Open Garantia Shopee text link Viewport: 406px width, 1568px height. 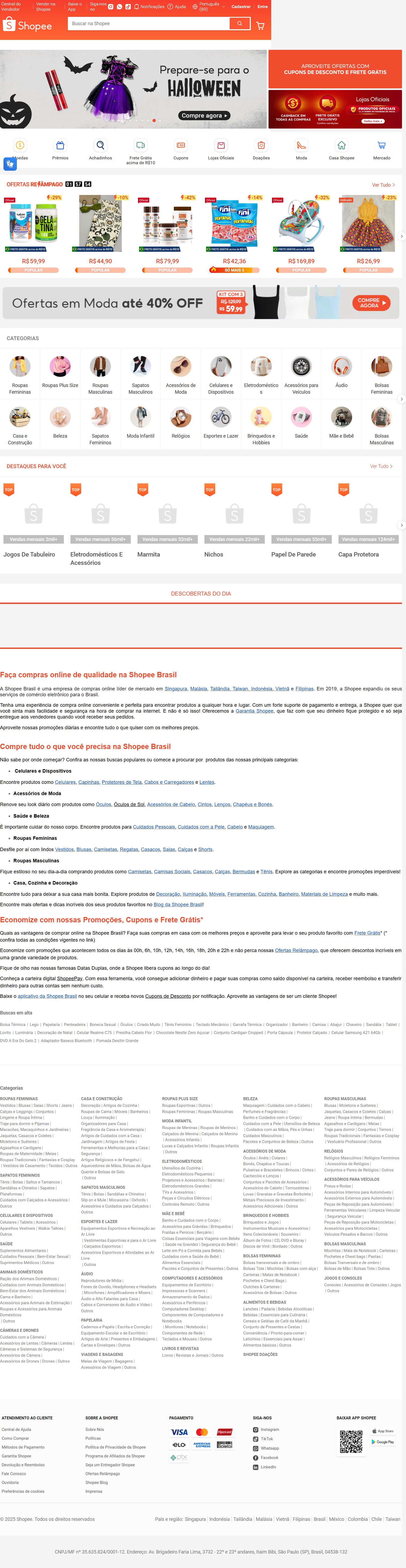(x=254, y=711)
